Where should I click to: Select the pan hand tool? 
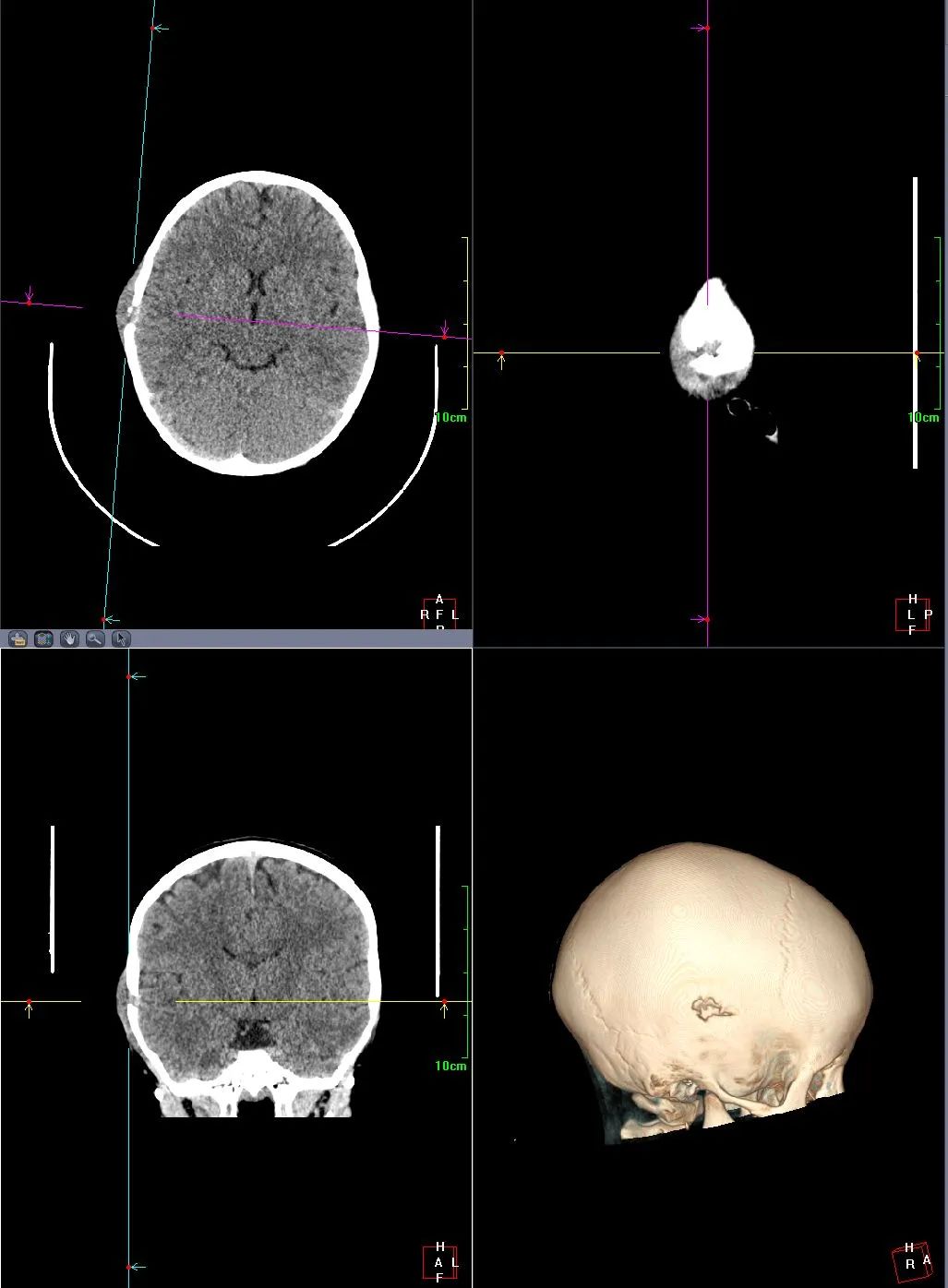(69, 638)
